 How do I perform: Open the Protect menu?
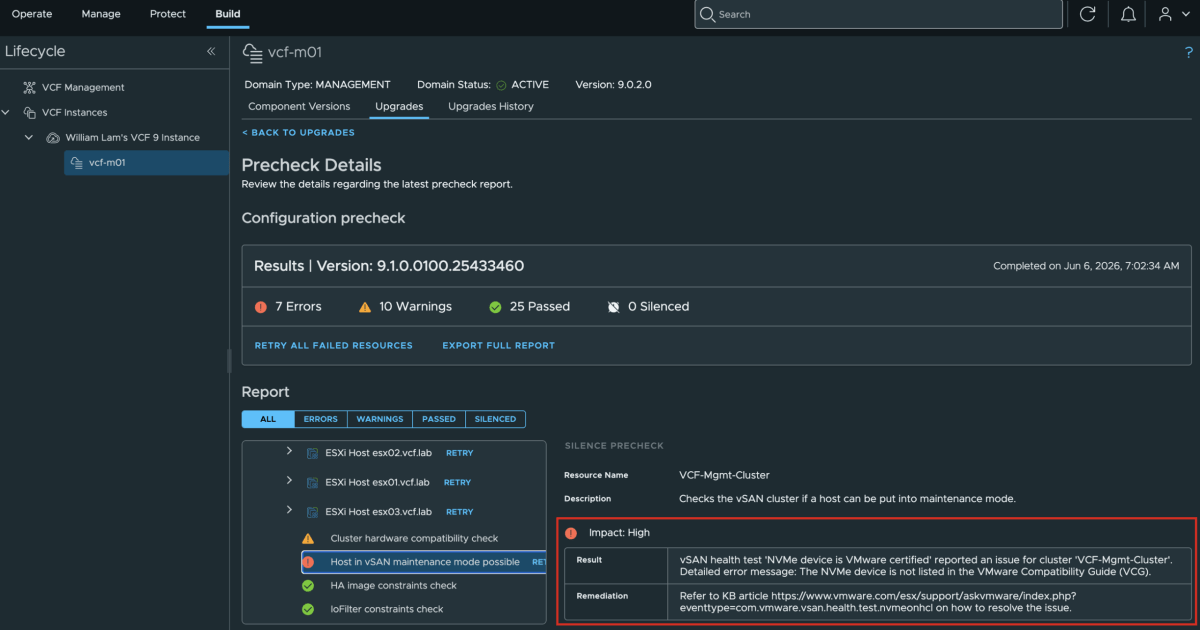click(168, 14)
